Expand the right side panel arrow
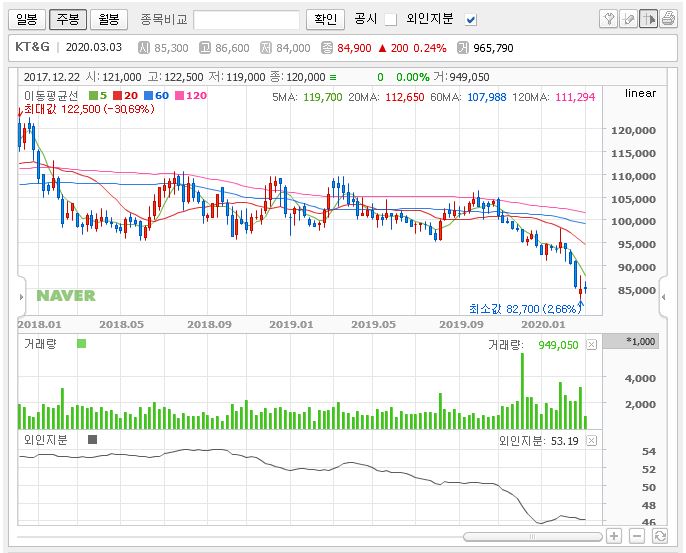686x553 pixels. point(664,297)
